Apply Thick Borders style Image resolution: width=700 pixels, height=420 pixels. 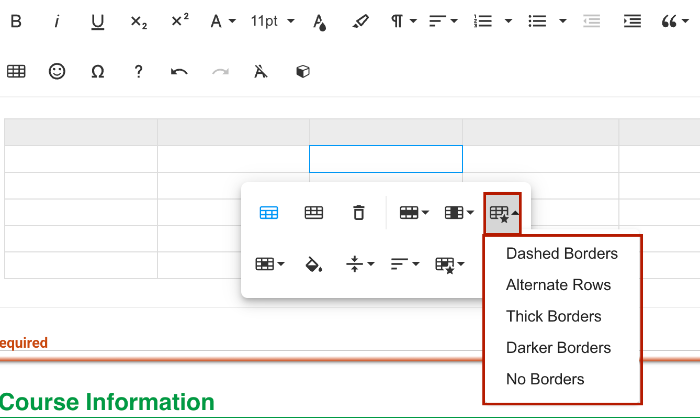point(554,316)
